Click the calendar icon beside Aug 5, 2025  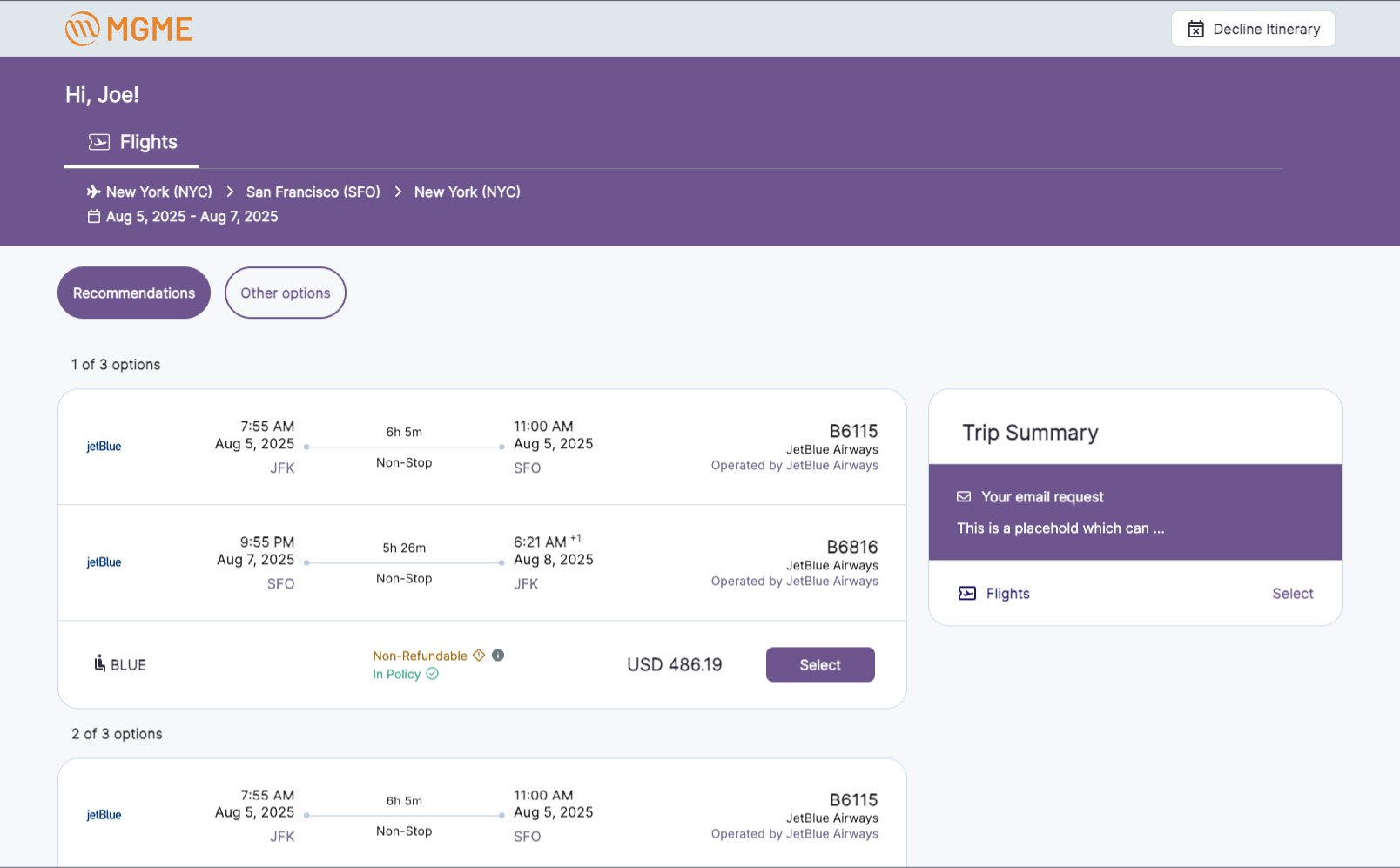coord(94,216)
